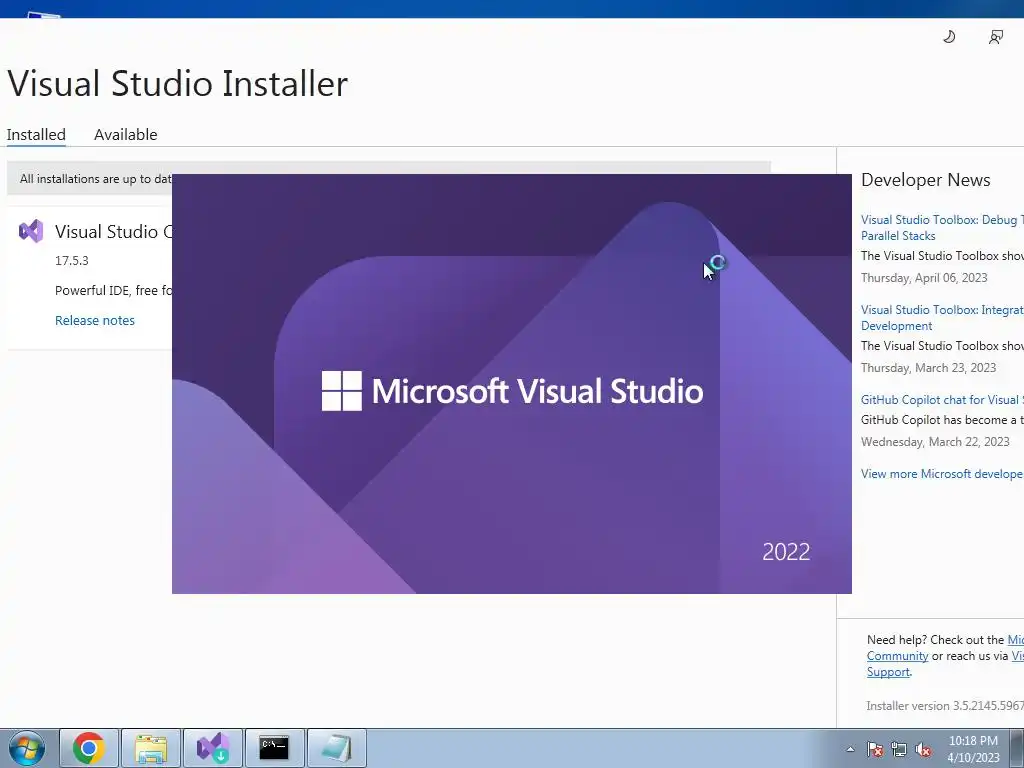The image size is (1024, 768).
Task: Open the send feedback icon
Action: pyautogui.click(x=995, y=37)
